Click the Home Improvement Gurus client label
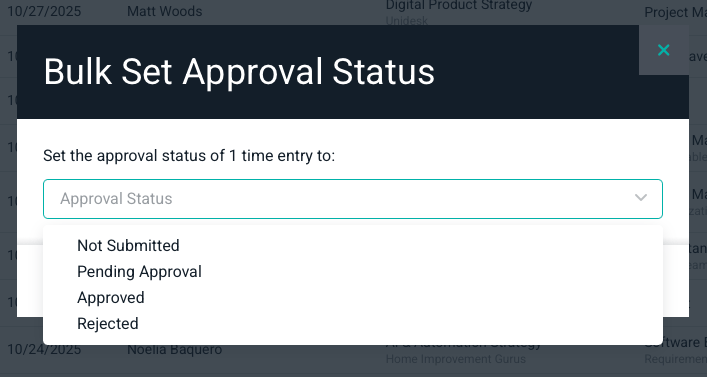 tap(456, 359)
